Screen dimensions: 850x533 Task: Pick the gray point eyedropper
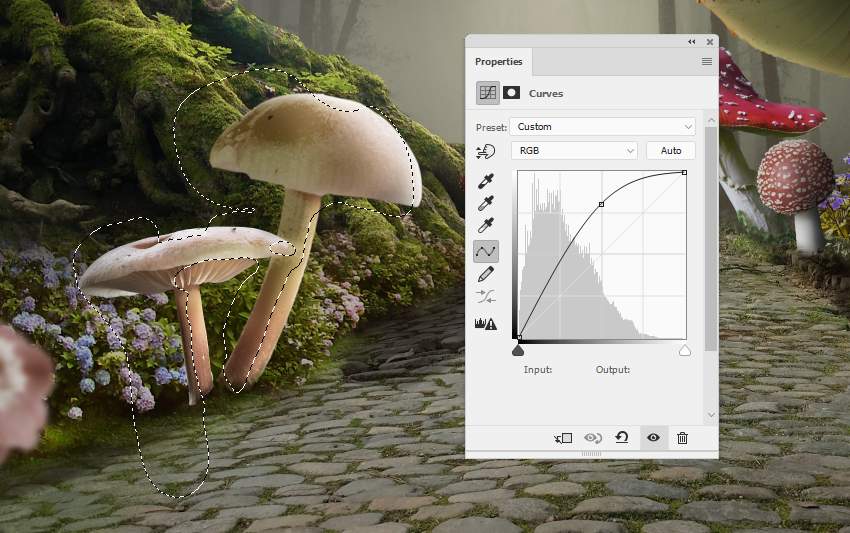486,203
